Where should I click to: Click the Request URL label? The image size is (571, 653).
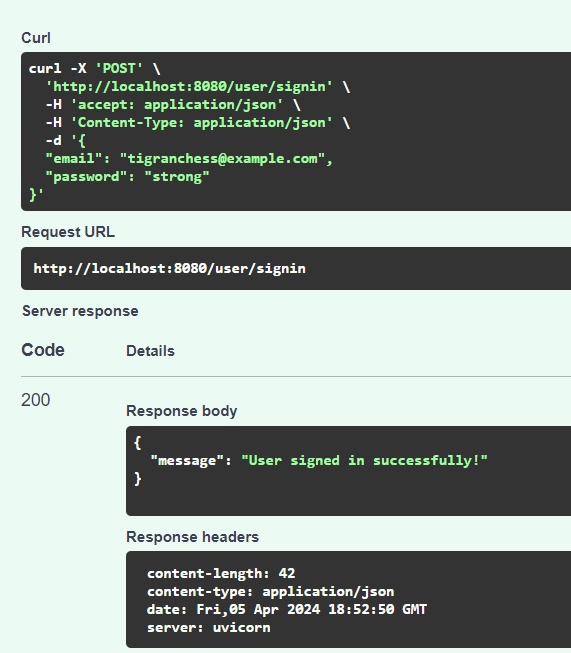click(x=68, y=232)
